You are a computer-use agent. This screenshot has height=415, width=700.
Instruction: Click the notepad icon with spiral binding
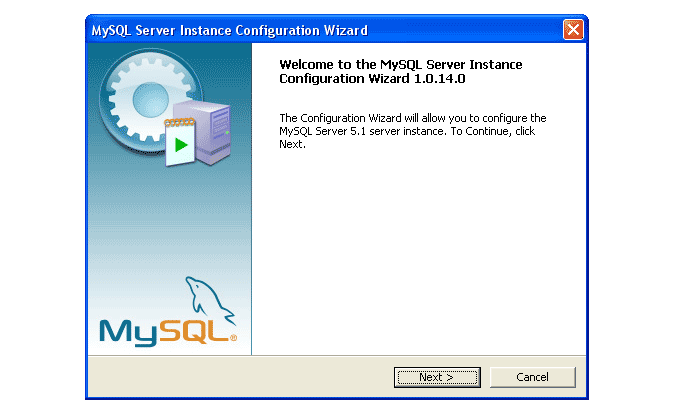pyautogui.click(x=182, y=143)
